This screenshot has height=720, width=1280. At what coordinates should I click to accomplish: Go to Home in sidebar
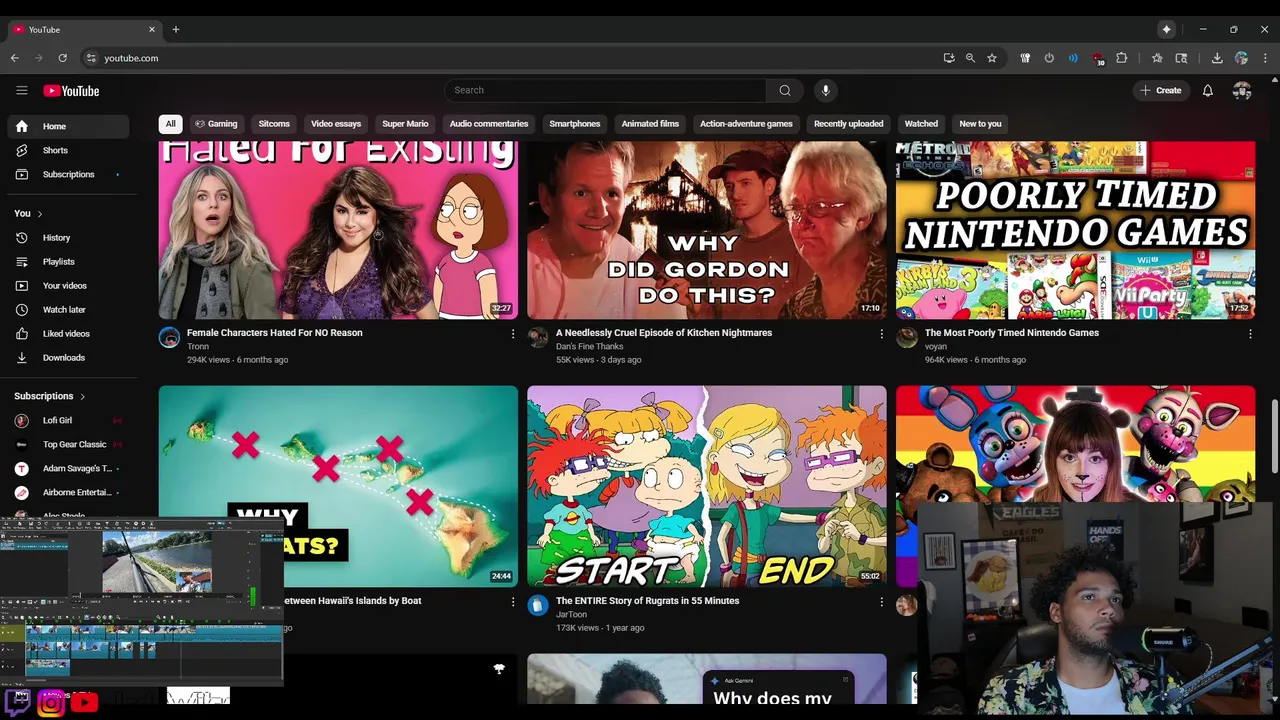(x=68, y=126)
